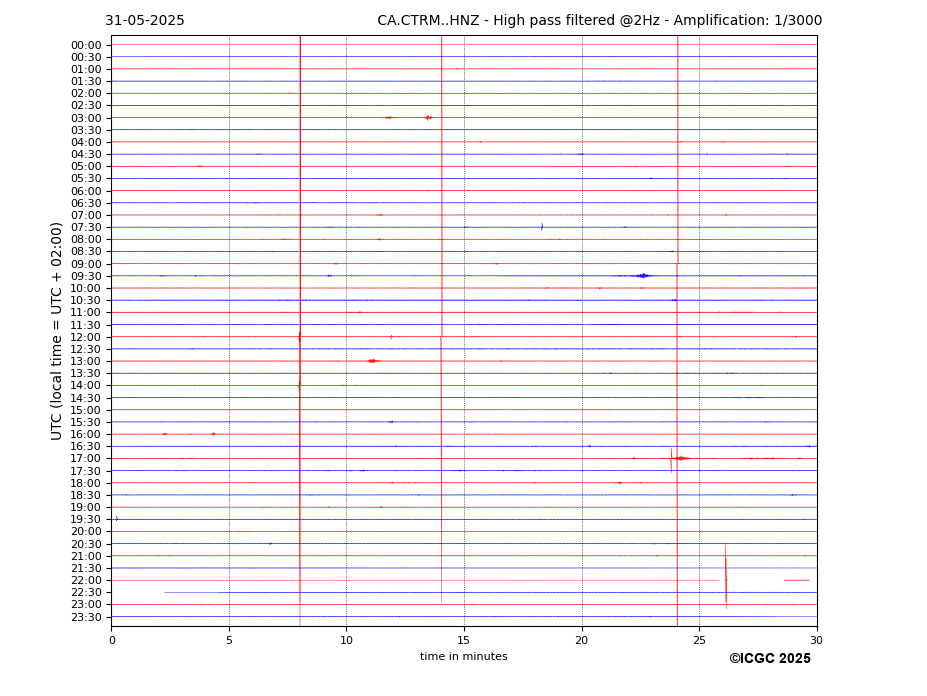This screenshot has height=696, width=927.
Task: Select the 21:00 time row label
Action: click(x=86, y=556)
